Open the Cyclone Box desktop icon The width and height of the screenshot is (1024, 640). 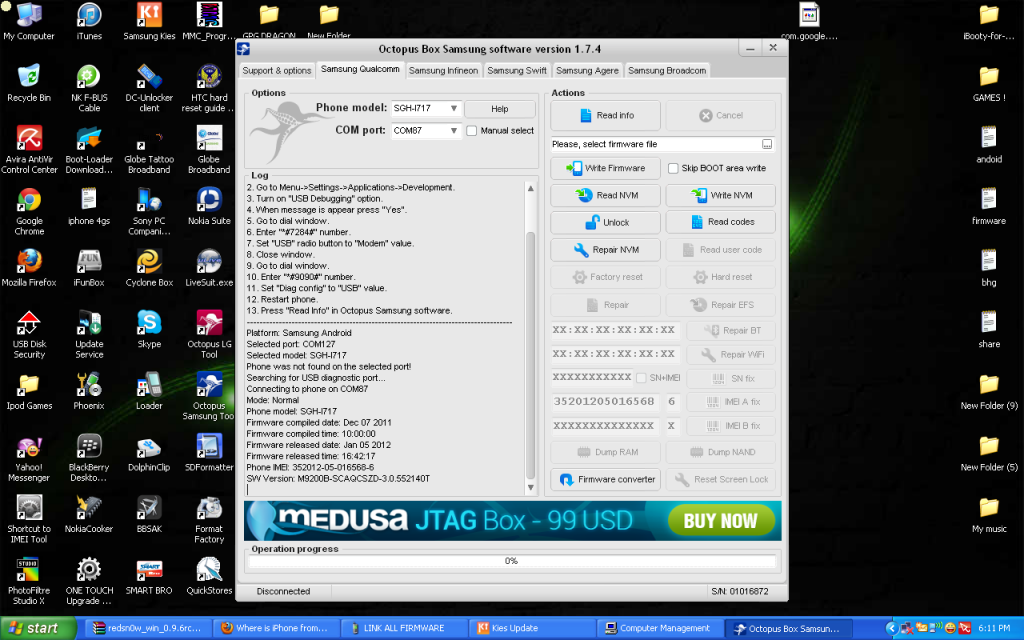149,267
